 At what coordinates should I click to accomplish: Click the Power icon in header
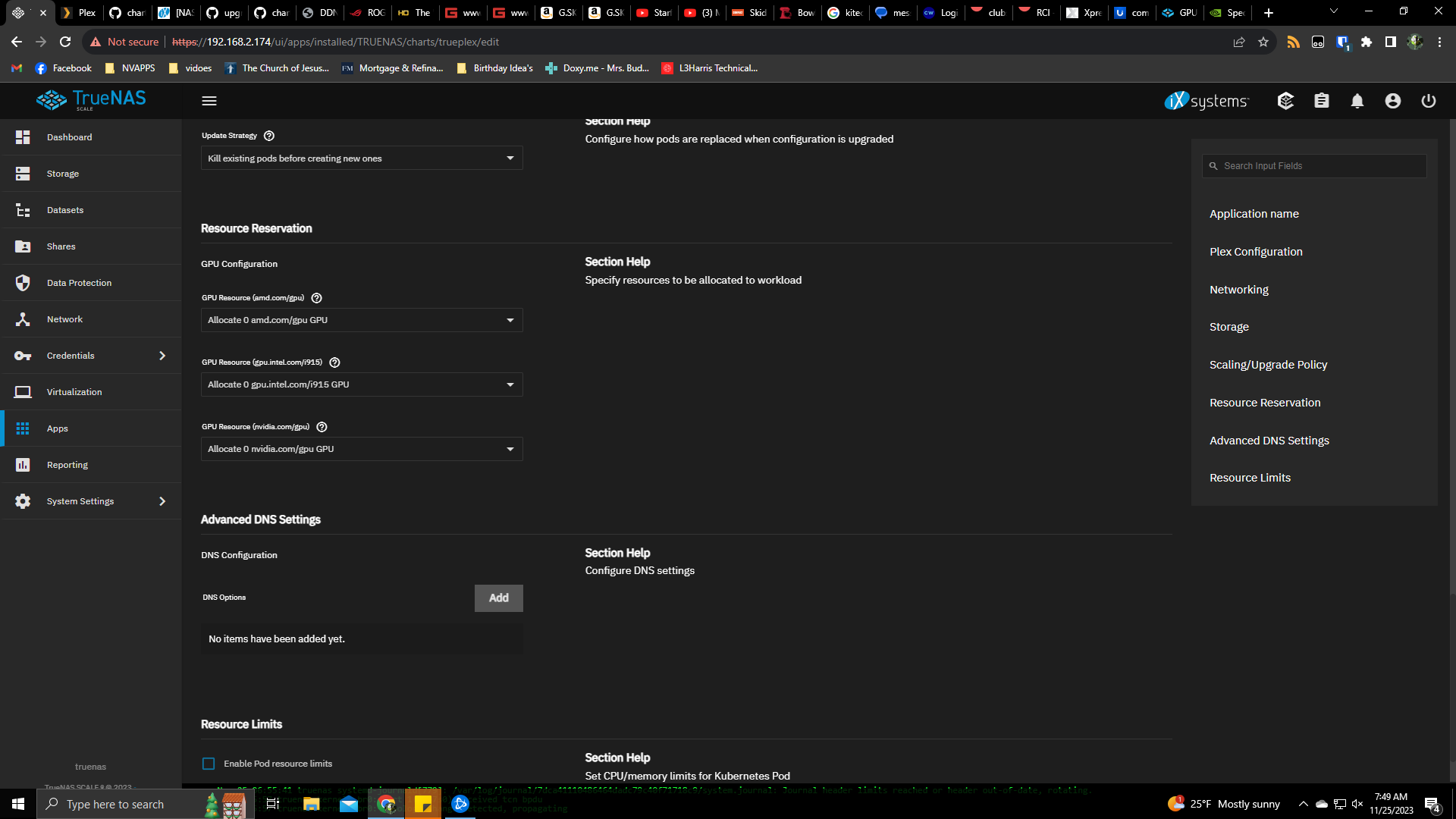tap(1429, 101)
